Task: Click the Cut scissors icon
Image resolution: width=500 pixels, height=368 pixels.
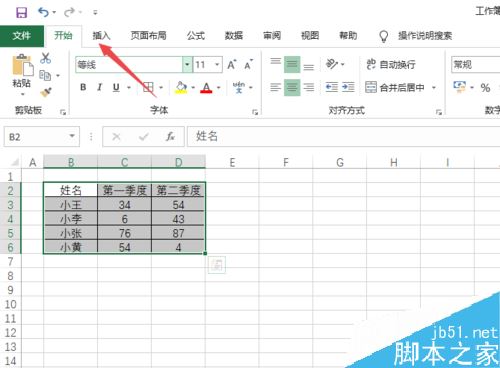Action: tap(45, 58)
